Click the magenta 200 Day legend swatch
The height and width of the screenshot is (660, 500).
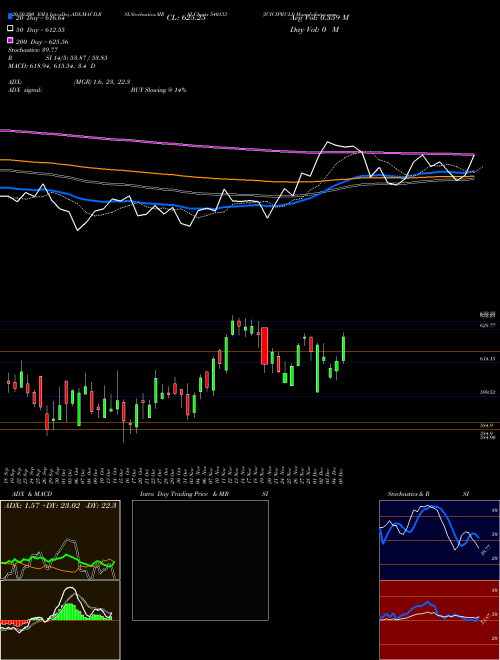(x=10, y=41)
